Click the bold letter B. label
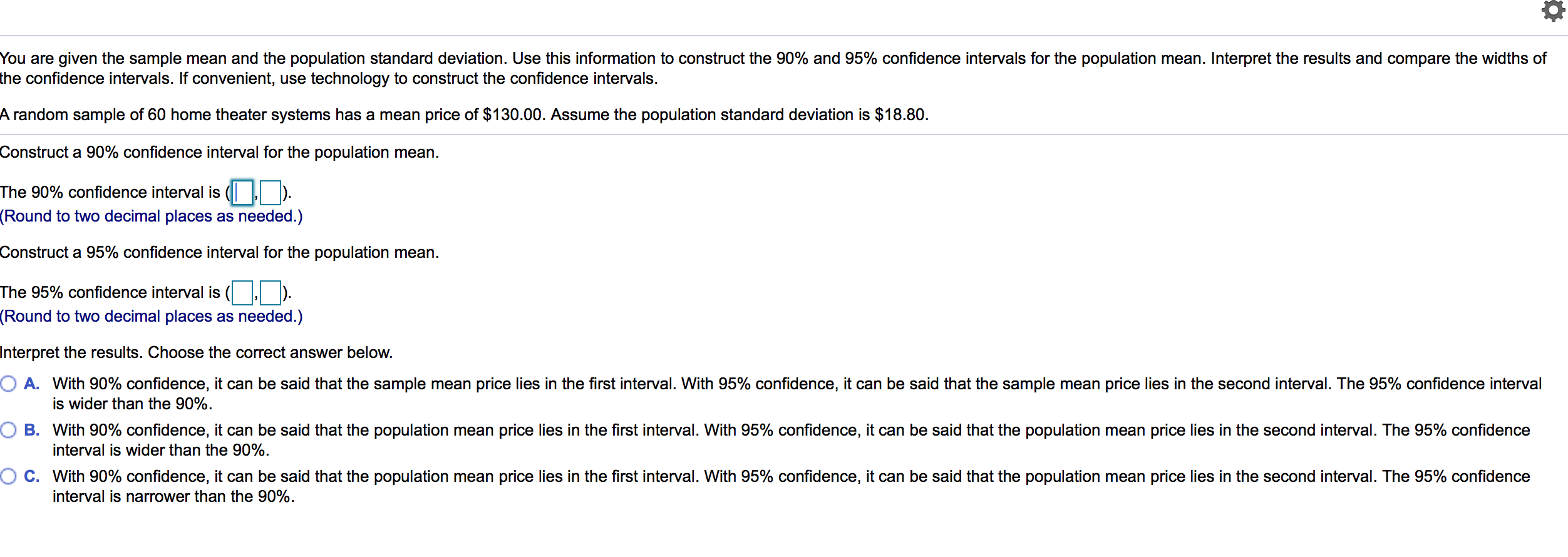Viewport: 1568px width, 557px height. pyautogui.click(x=32, y=430)
